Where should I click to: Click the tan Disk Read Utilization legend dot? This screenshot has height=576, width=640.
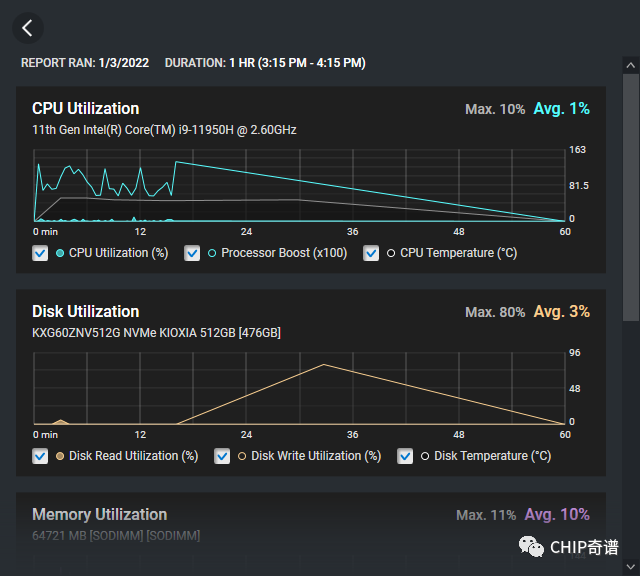tap(60, 456)
